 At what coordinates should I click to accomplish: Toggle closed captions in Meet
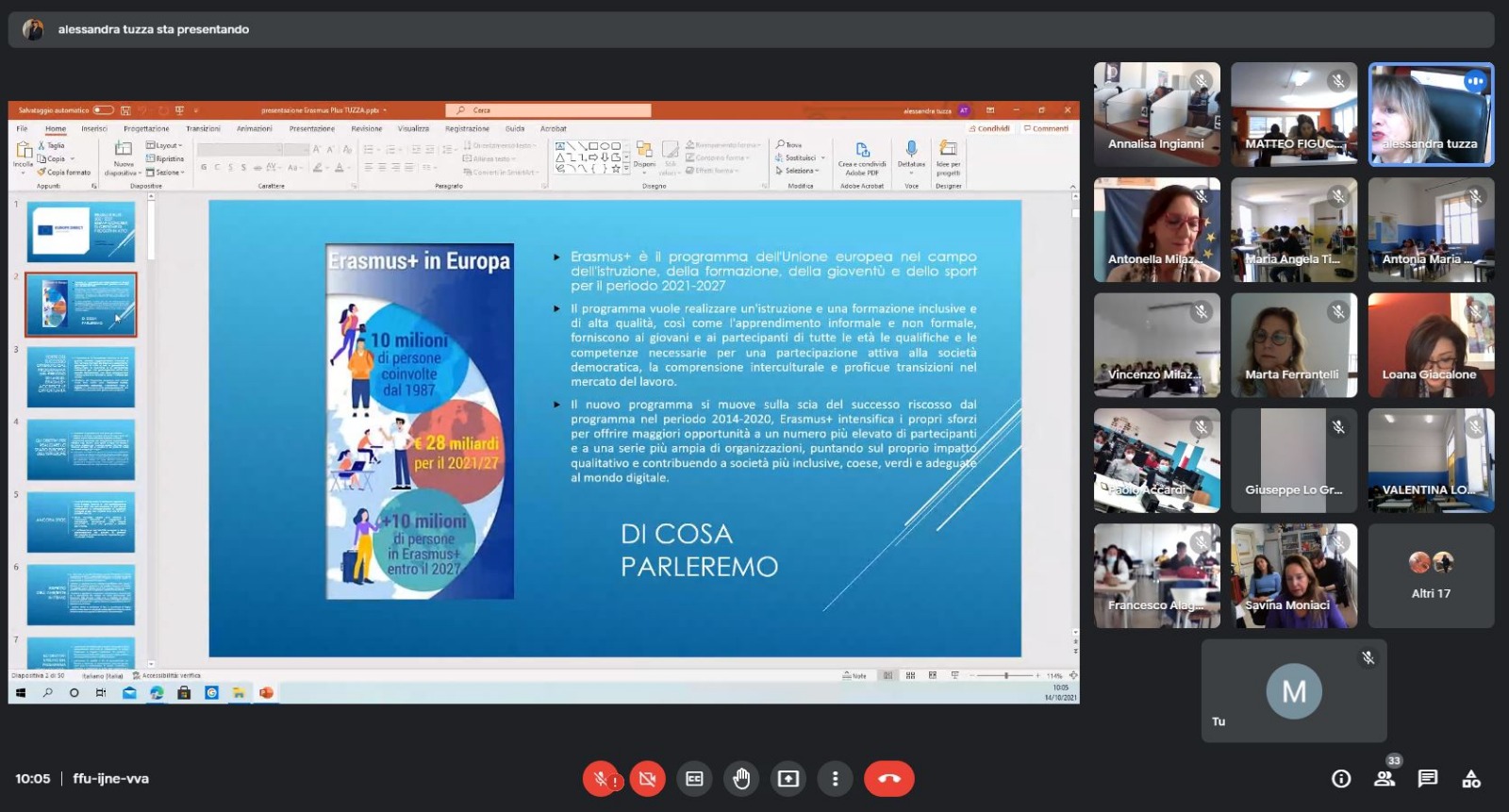[x=694, y=779]
